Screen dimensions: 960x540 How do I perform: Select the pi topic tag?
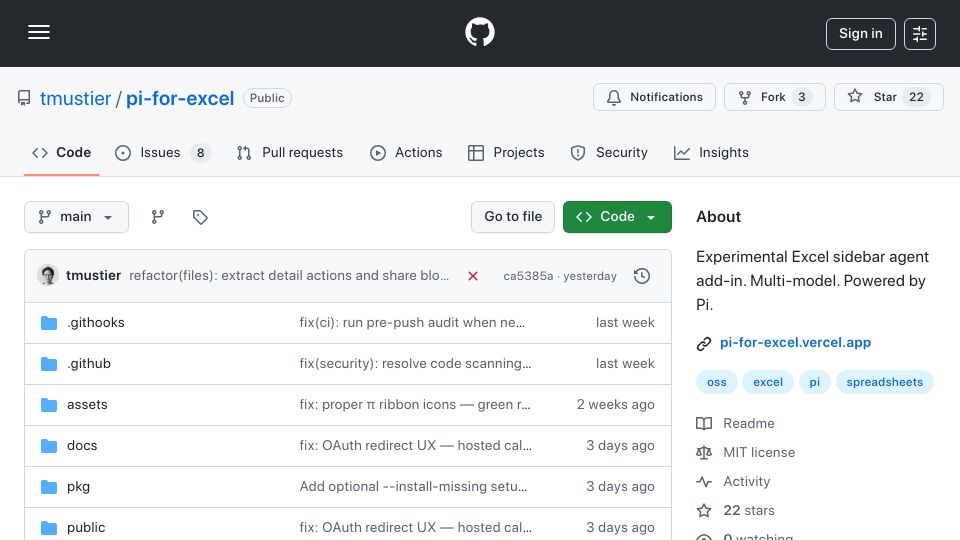coord(814,382)
